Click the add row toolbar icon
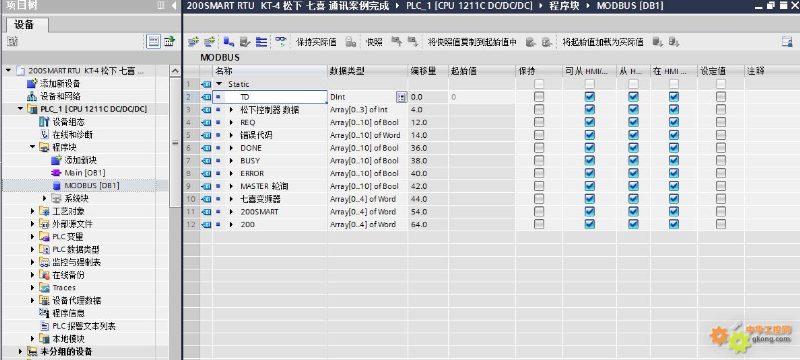Screen dimensions: 800x360 [x=209, y=42]
